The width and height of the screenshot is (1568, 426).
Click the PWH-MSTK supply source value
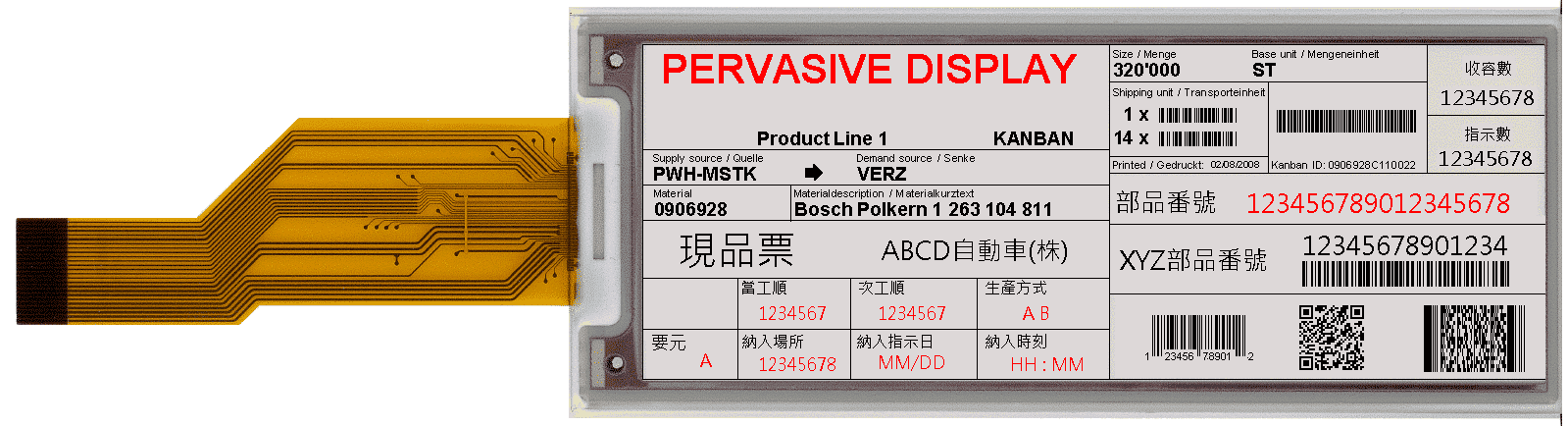click(x=704, y=174)
